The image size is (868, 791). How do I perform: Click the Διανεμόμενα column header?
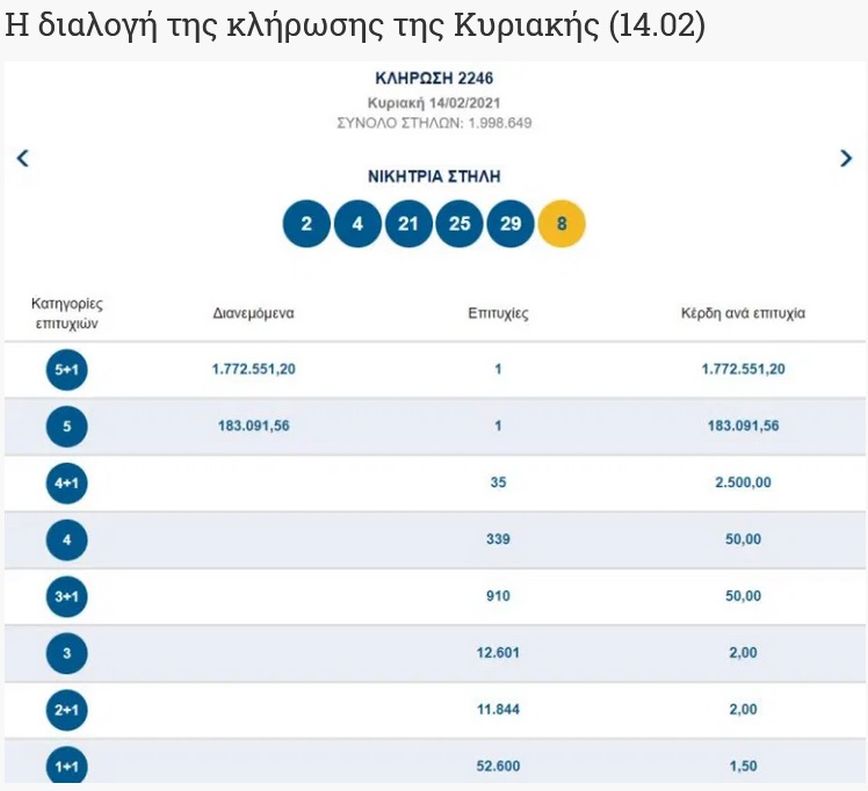(253, 313)
